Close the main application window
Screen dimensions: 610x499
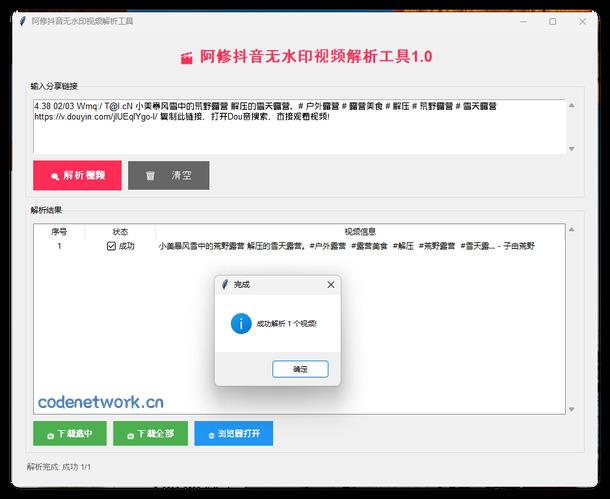point(582,21)
